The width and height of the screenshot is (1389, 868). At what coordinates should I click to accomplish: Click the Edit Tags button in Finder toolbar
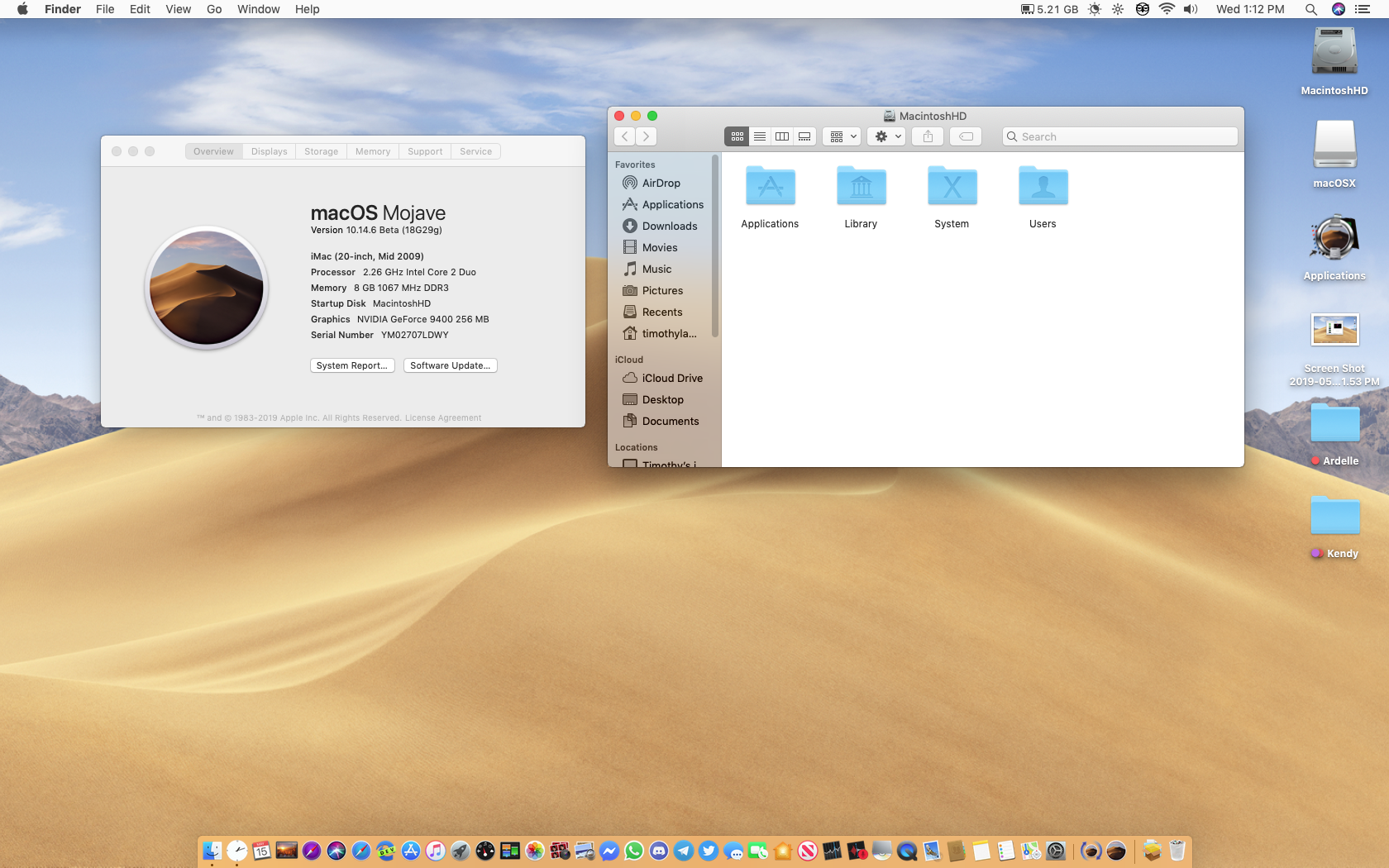pyautogui.click(x=966, y=136)
